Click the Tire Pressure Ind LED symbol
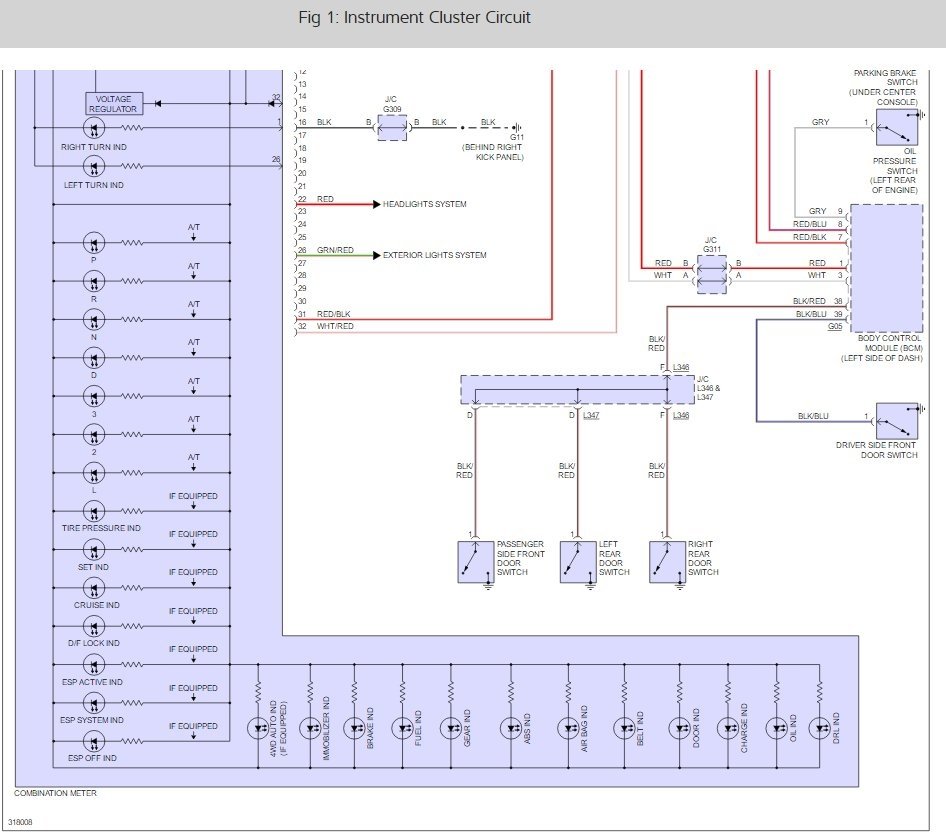Viewport: 946px width, 838px height. click(94, 512)
